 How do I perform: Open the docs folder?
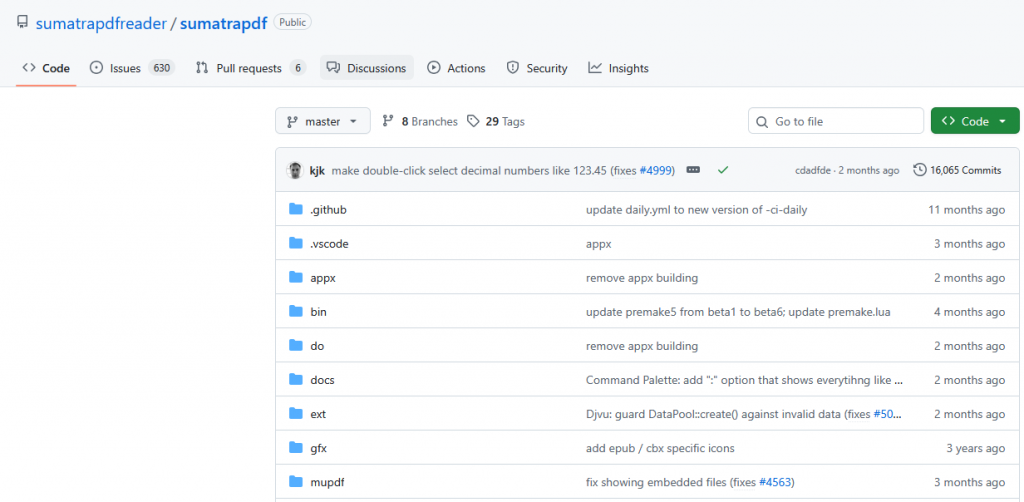pos(322,380)
